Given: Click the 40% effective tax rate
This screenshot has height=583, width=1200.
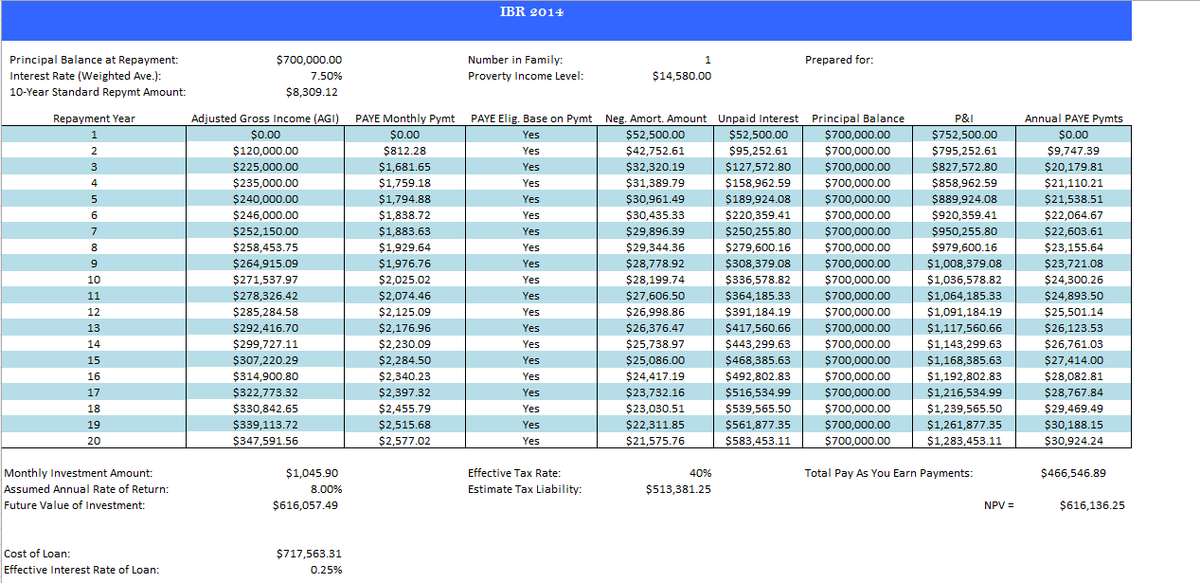Looking at the screenshot, I should click(701, 473).
